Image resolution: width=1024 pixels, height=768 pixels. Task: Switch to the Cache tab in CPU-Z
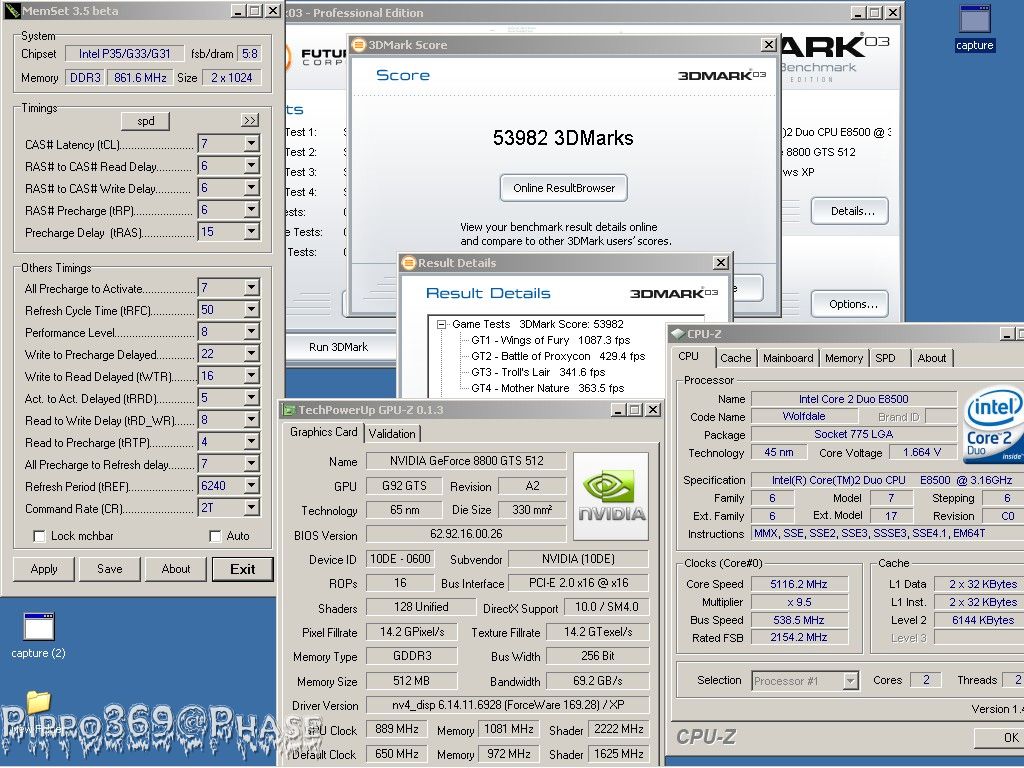tap(735, 358)
